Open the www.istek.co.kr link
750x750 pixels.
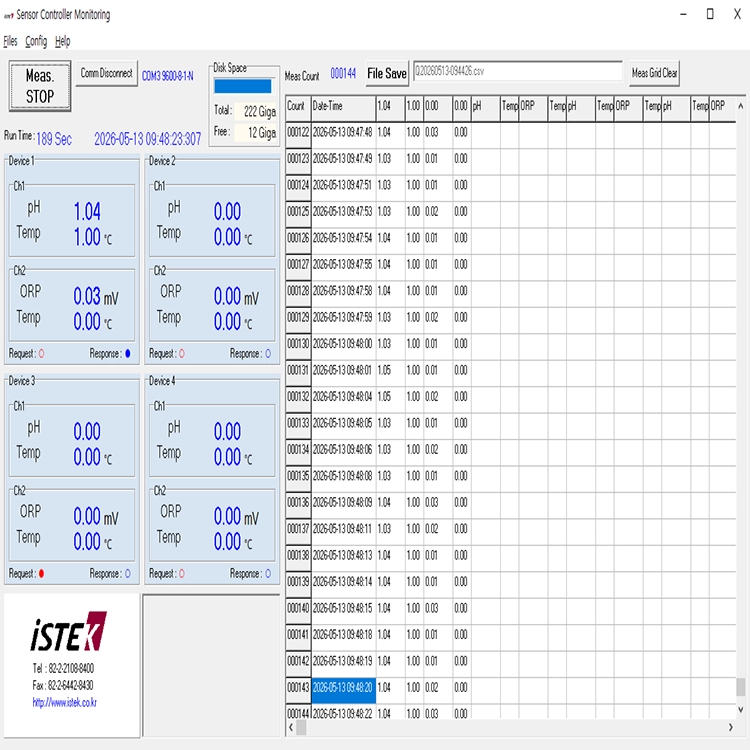click(65, 702)
